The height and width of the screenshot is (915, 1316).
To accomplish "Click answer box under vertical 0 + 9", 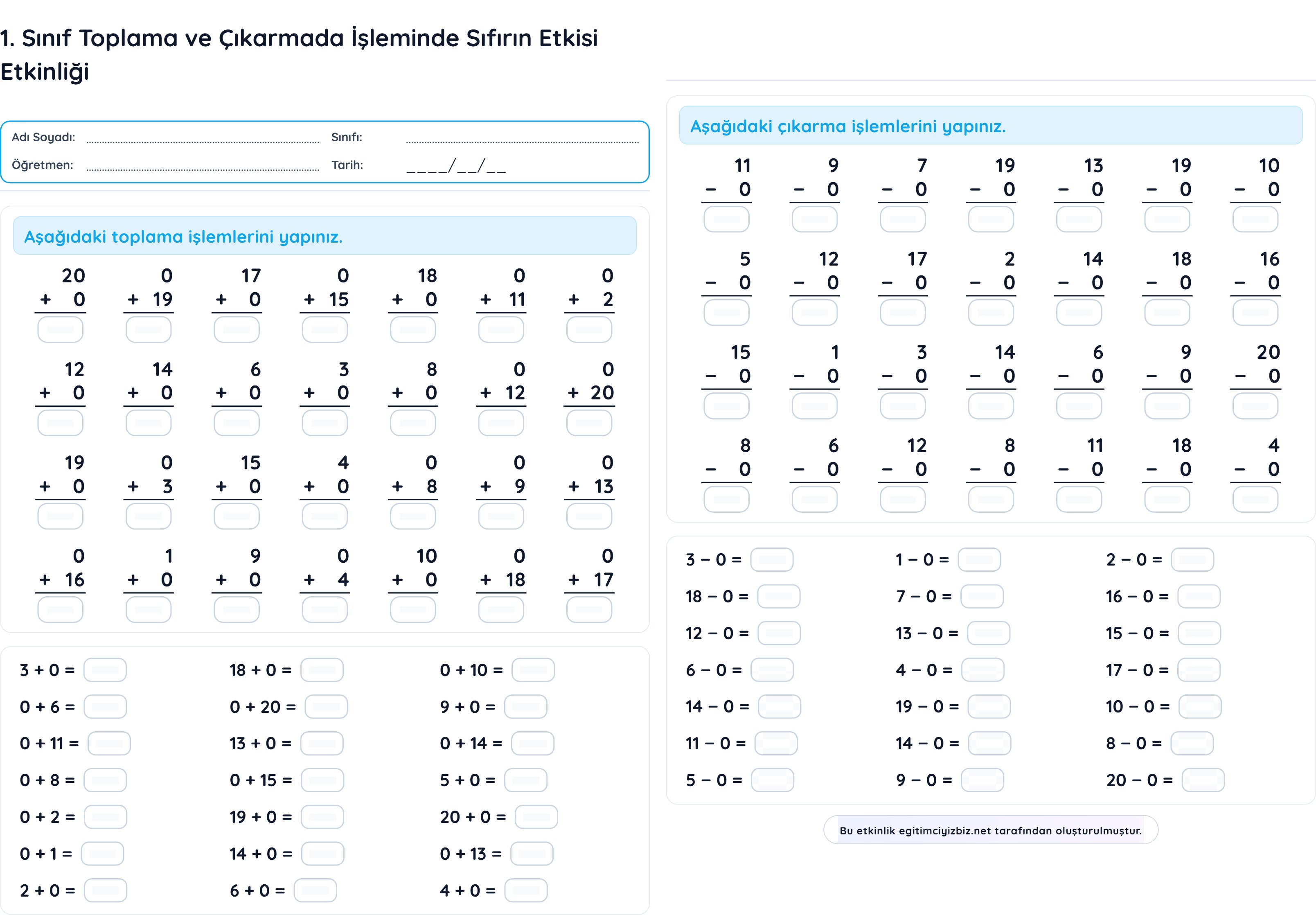I will [x=501, y=516].
